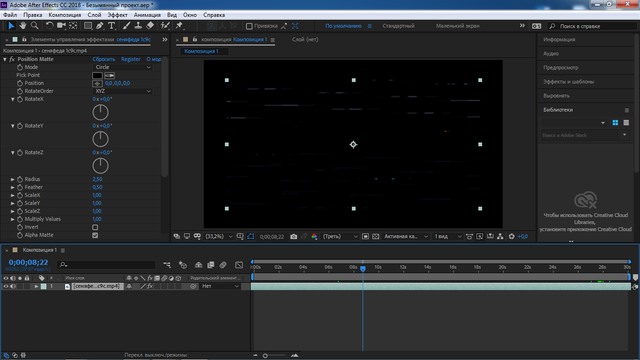Select the Pan Behind anchor point tool

[x=73, y=26]
